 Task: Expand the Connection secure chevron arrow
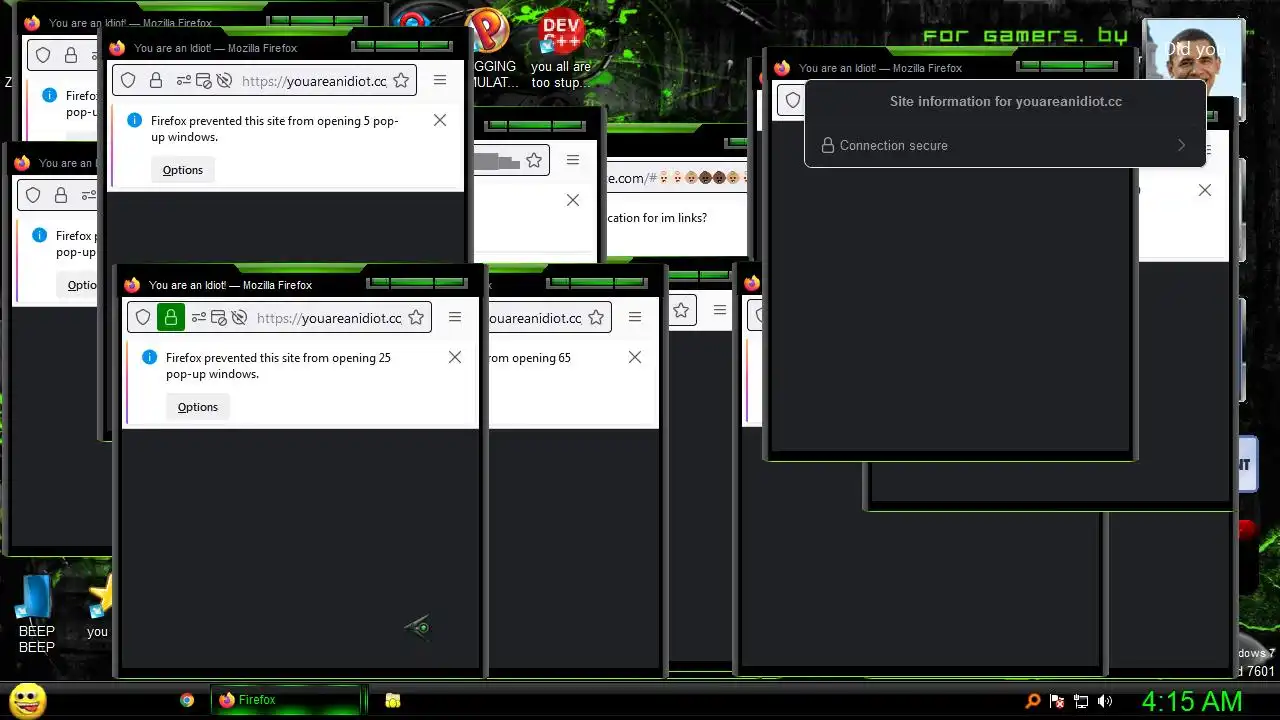[1181, 145]
